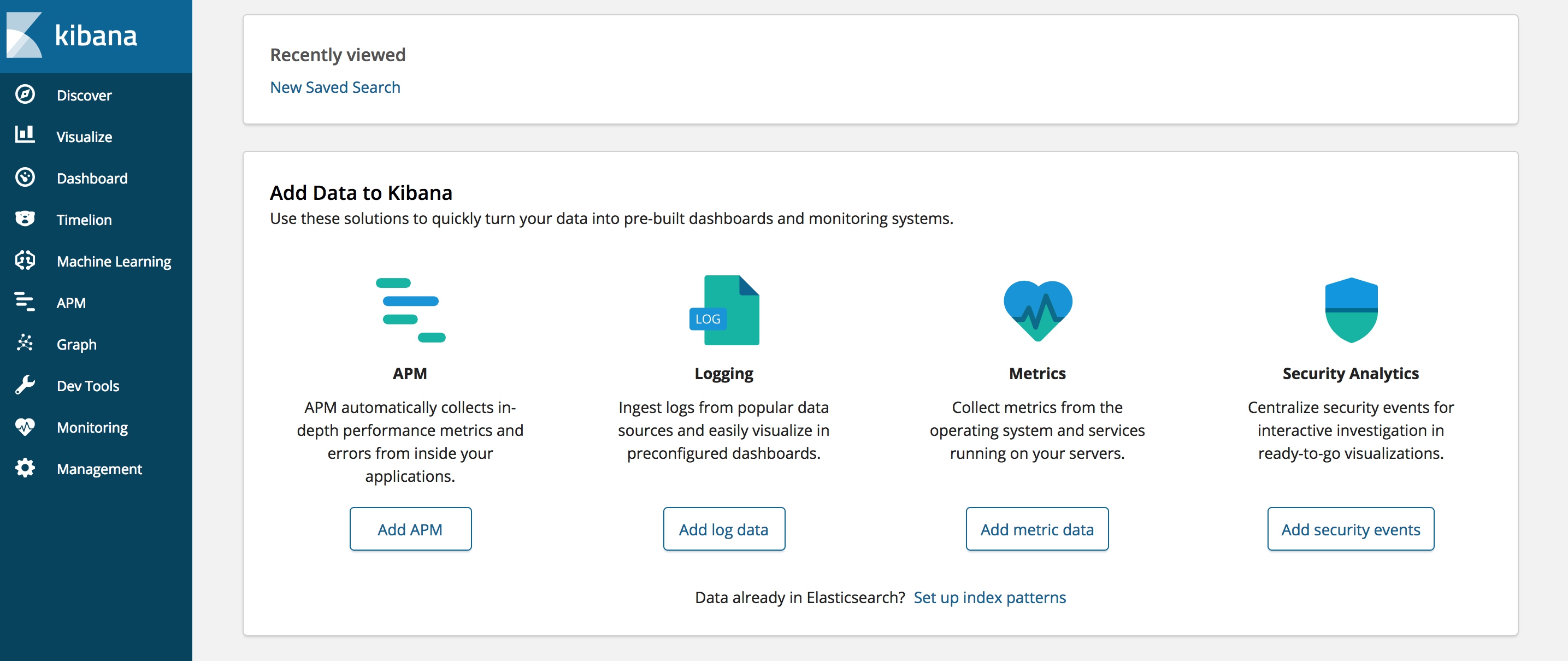Click the Add log data button

pyautogui.click(x=724, y=529)
